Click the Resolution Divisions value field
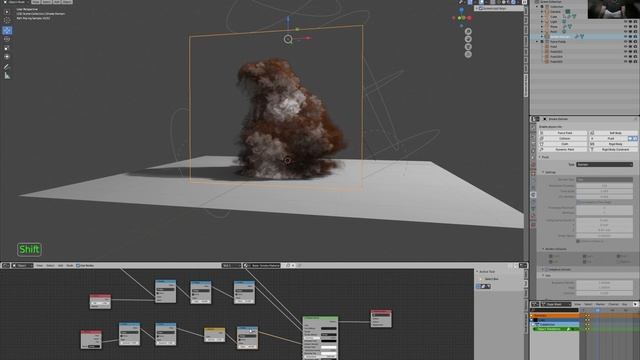 point(604,185)
